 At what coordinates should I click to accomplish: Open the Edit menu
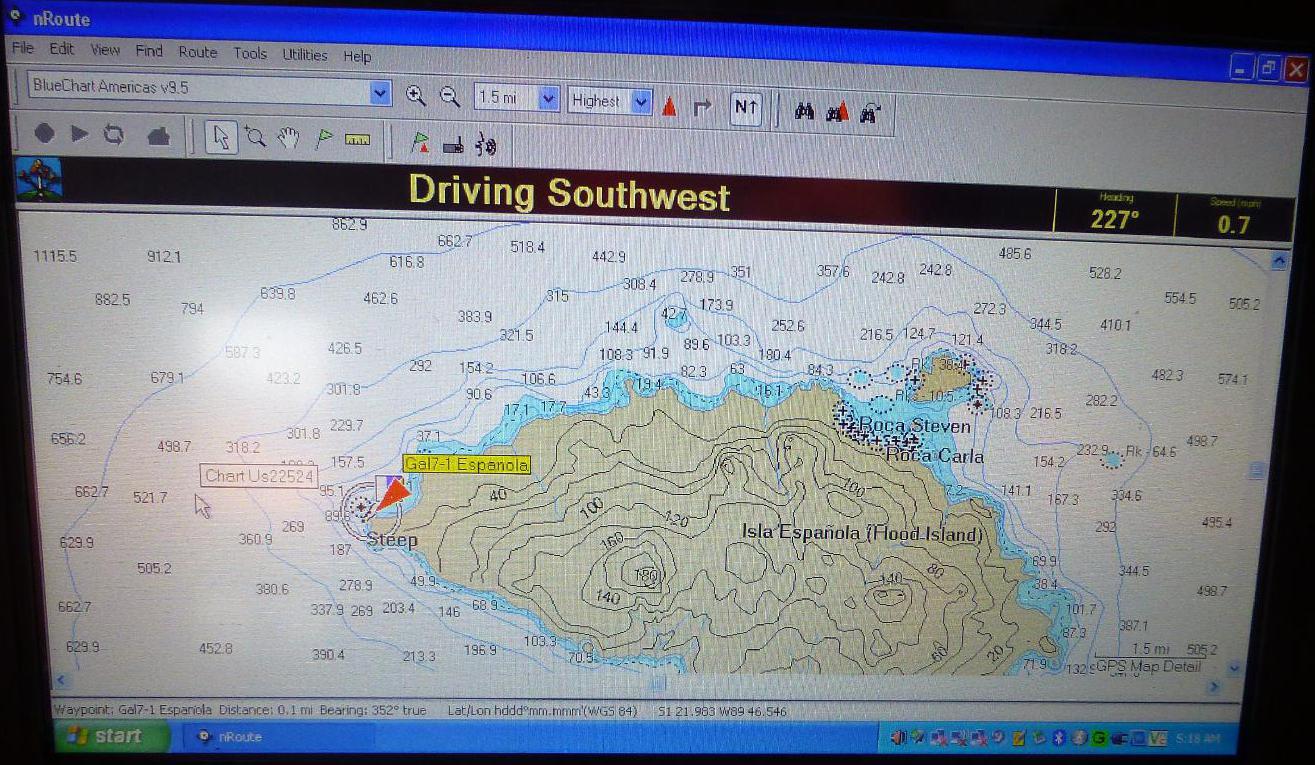(62, 49)
